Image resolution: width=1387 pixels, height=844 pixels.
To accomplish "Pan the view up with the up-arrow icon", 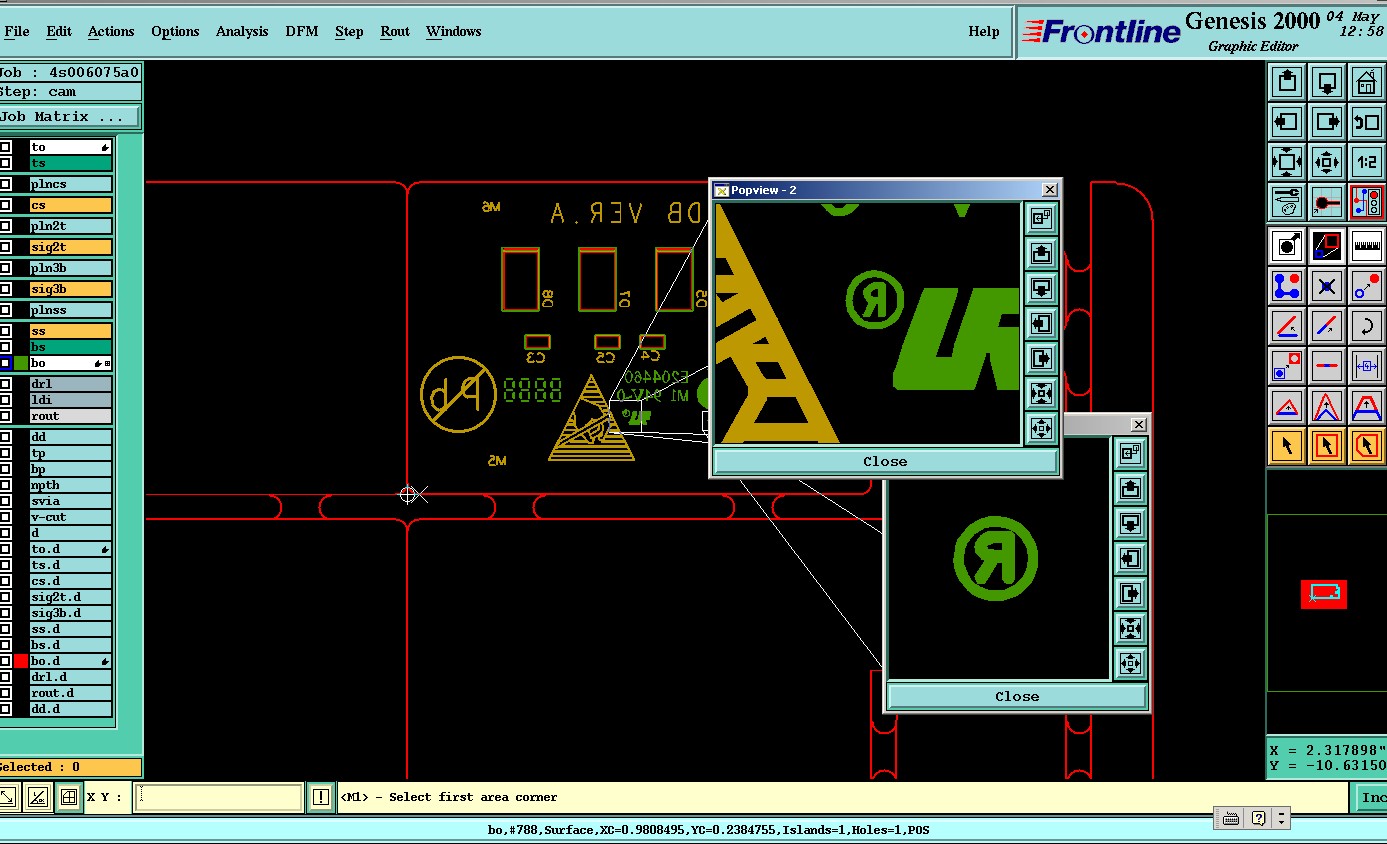I will [1287, 82].
